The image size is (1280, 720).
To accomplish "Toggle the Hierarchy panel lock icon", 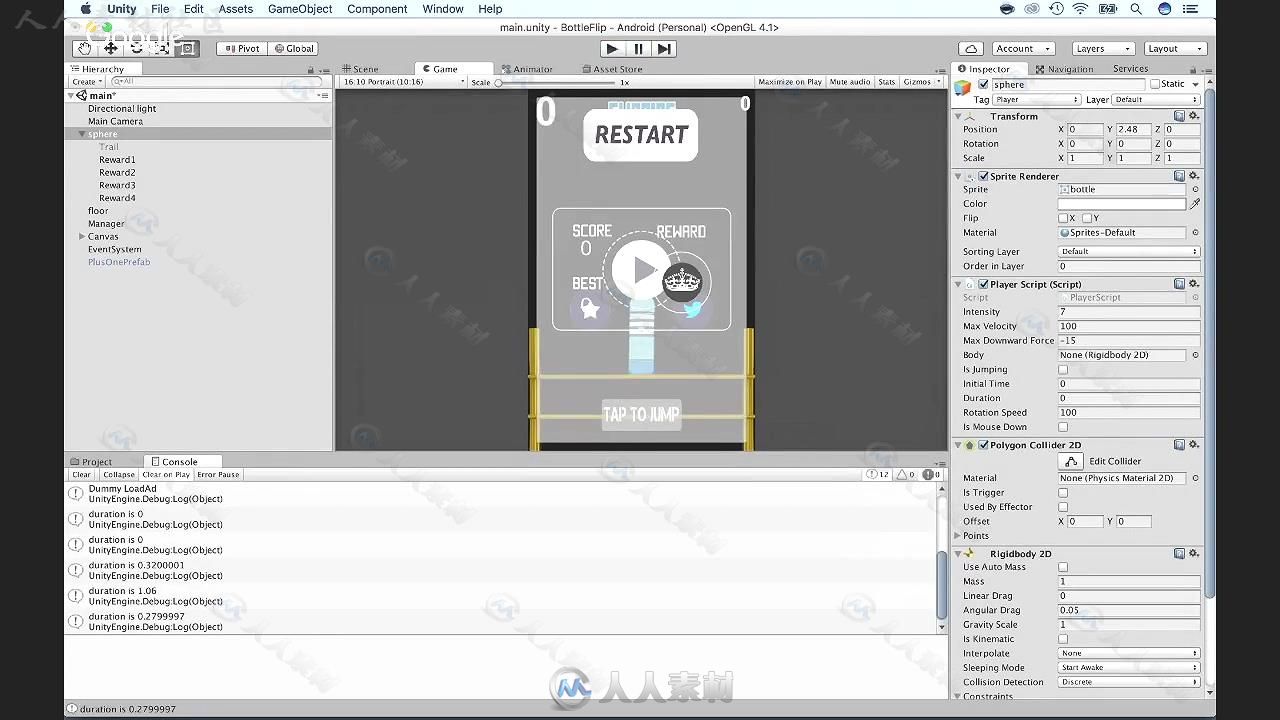I will (x=310, y=70).
